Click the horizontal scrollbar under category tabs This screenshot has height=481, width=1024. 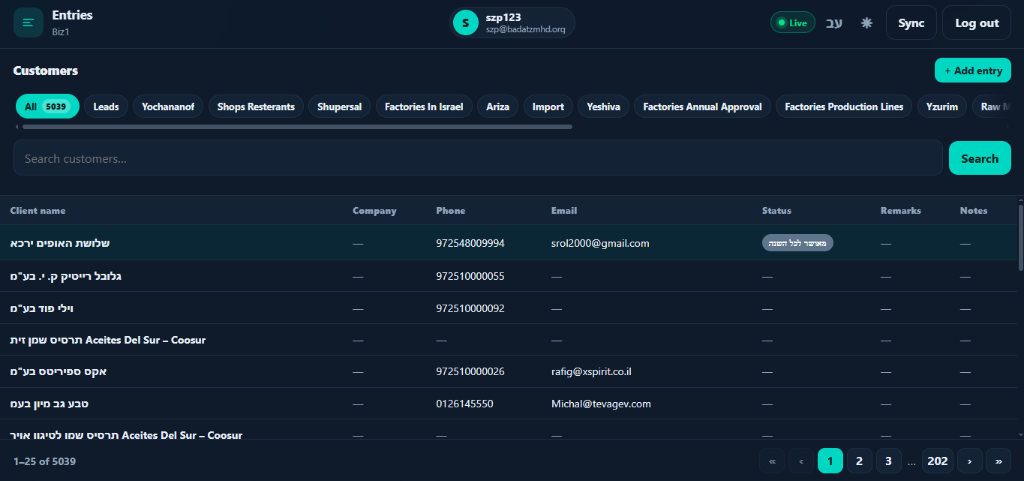tap(297, 127)
